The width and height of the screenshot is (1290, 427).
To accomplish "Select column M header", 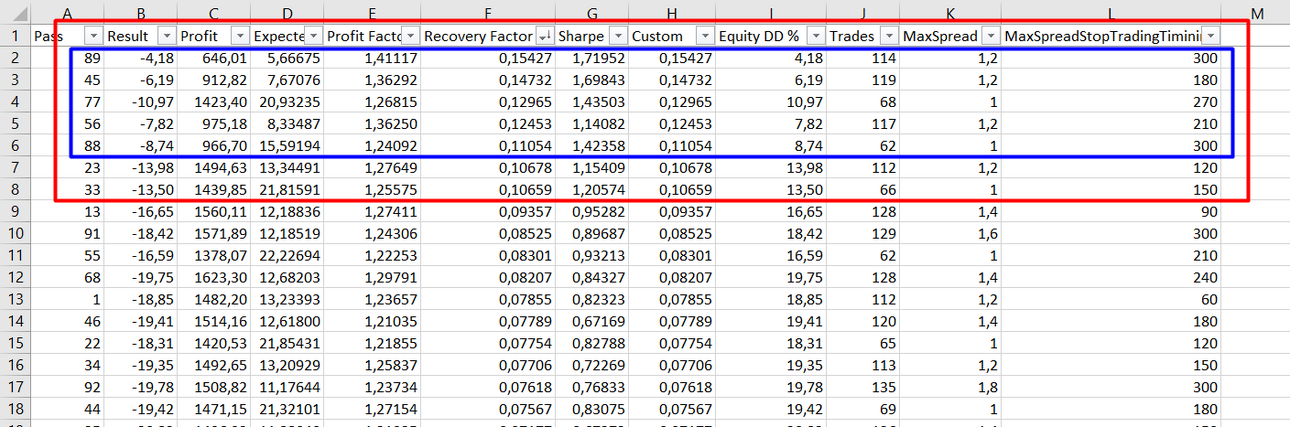I will 1256,13.
